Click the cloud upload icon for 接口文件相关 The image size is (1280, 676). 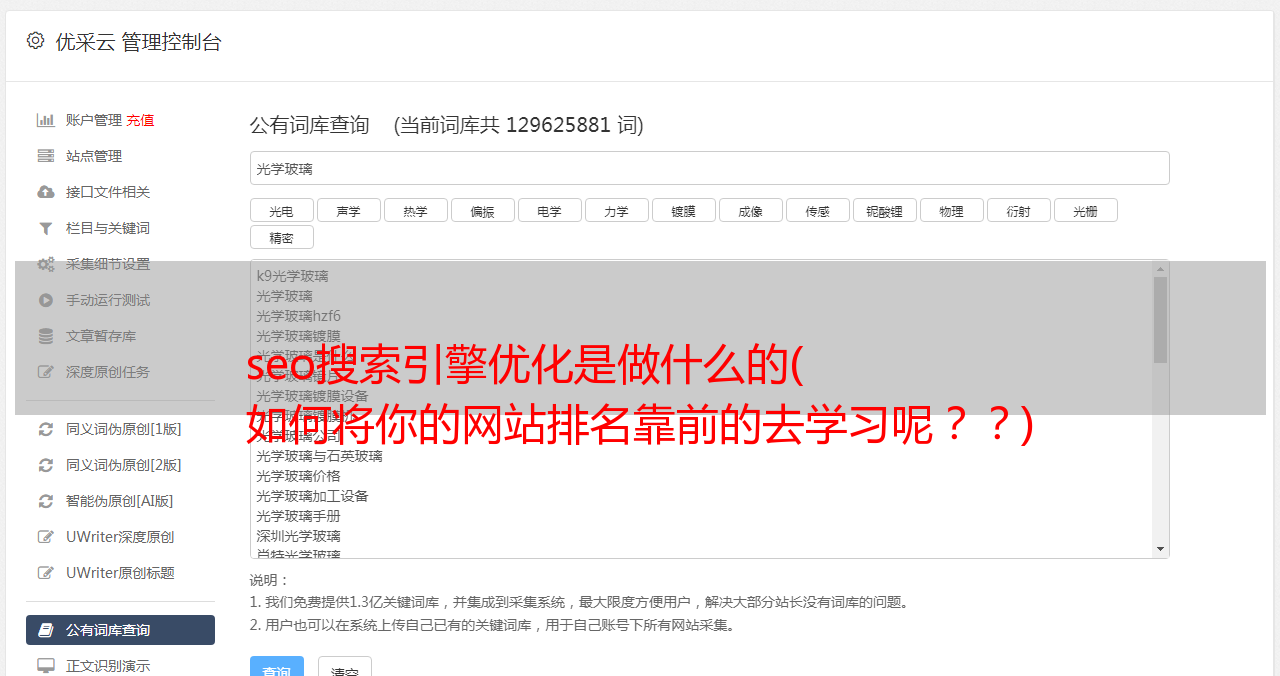coord(45,192)
